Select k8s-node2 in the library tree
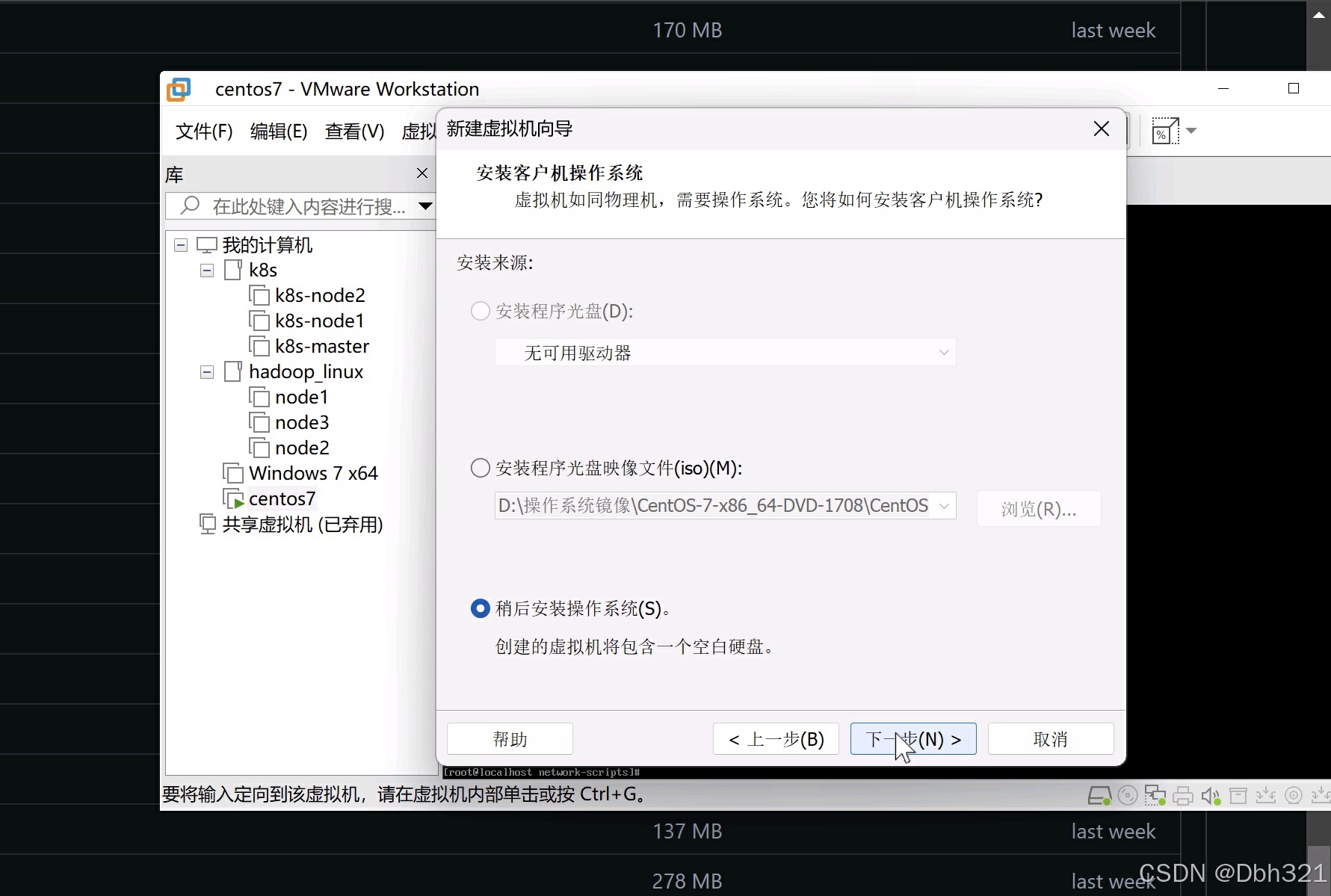 click(320, 295)
